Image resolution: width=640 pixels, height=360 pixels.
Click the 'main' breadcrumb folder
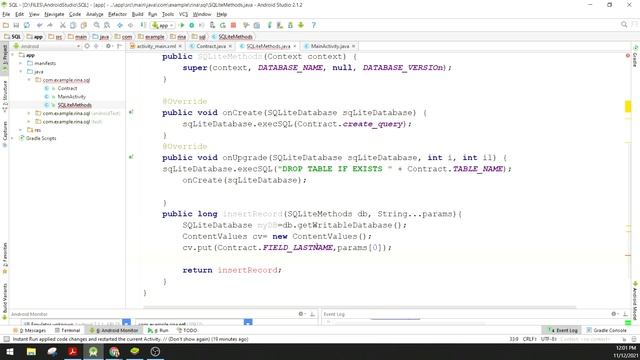[x=78, y=37]
